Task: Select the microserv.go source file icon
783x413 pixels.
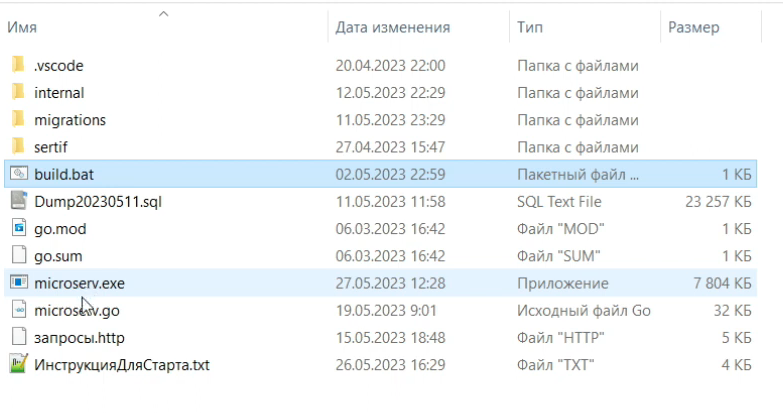Action: point(19,310)
